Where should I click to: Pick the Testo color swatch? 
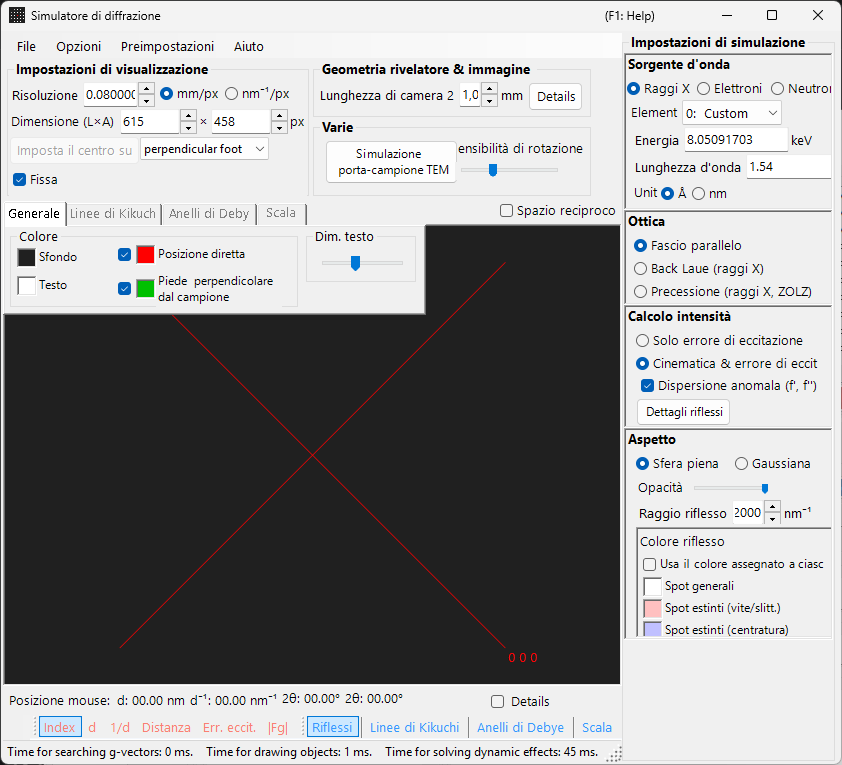click(x=26, y=285)
